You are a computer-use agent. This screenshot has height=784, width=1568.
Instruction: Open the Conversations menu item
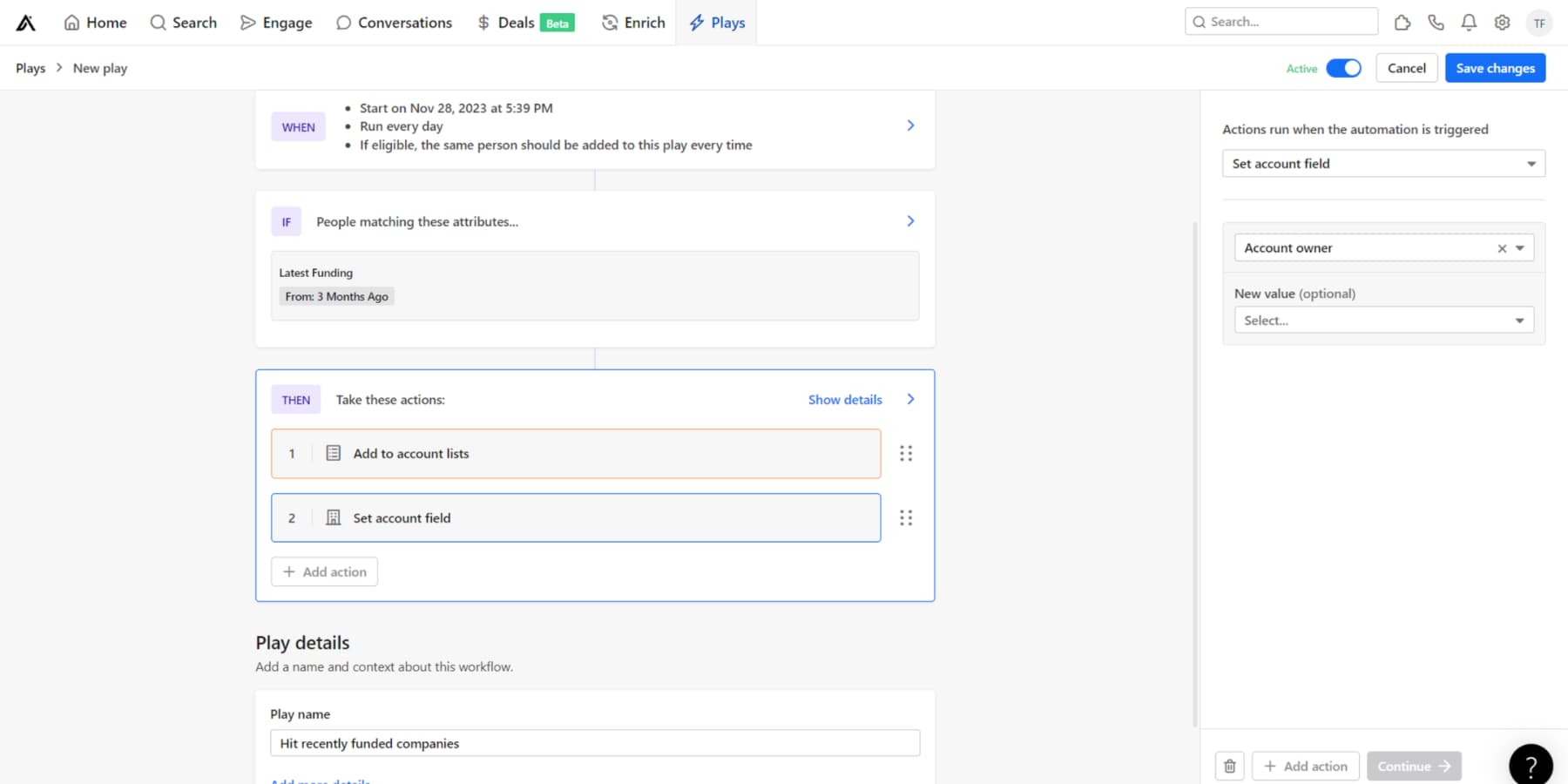click(394, 22)
